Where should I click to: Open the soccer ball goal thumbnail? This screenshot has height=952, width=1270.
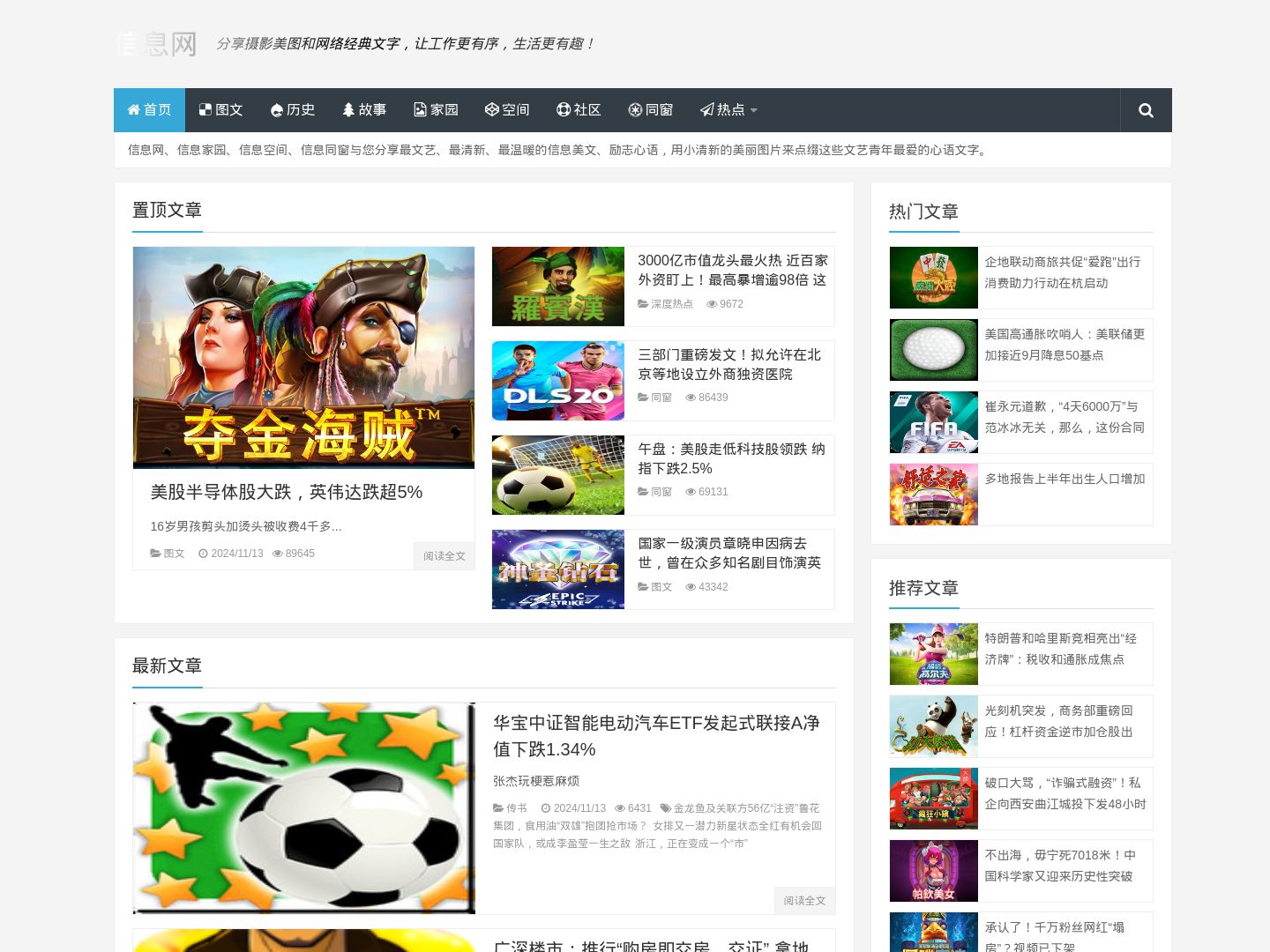[558, 475]
